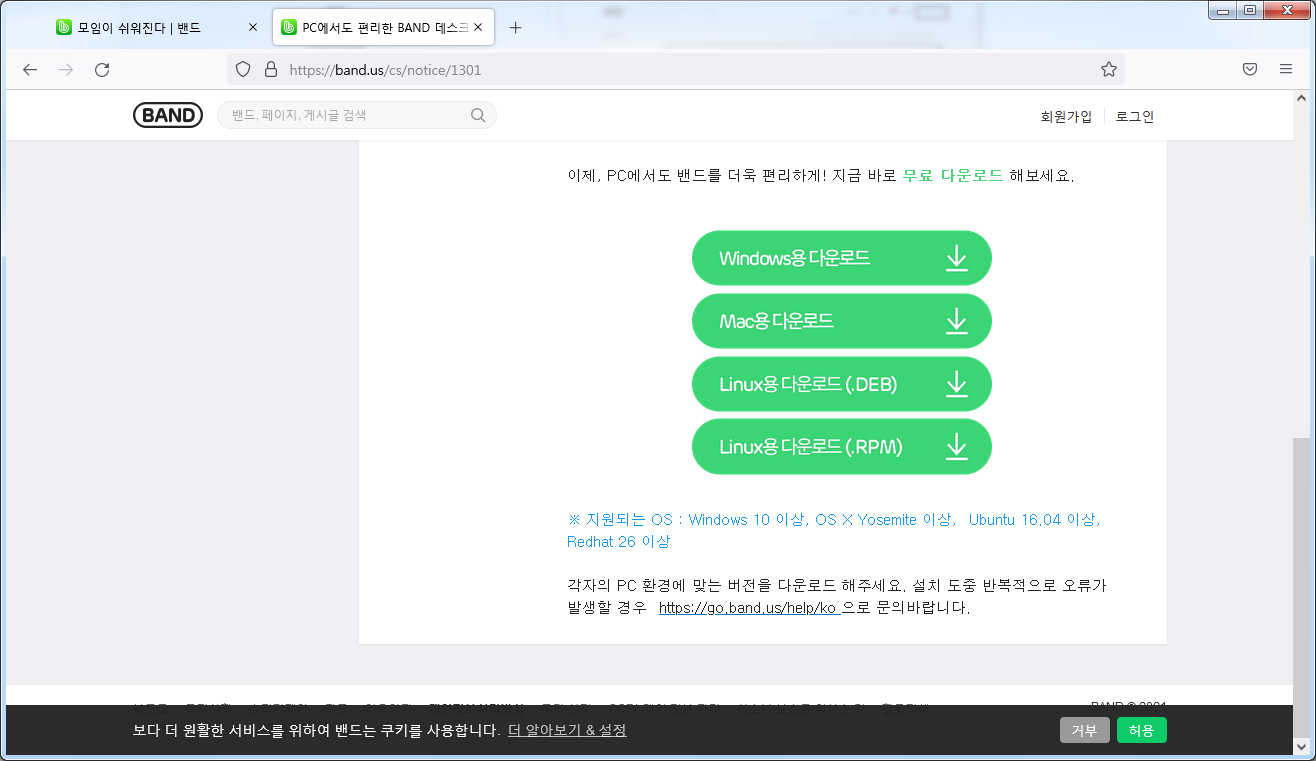Screen dimensions: 1316x761
Task: Open the Pocket save icon
Action: click(x=1250, y=70)
